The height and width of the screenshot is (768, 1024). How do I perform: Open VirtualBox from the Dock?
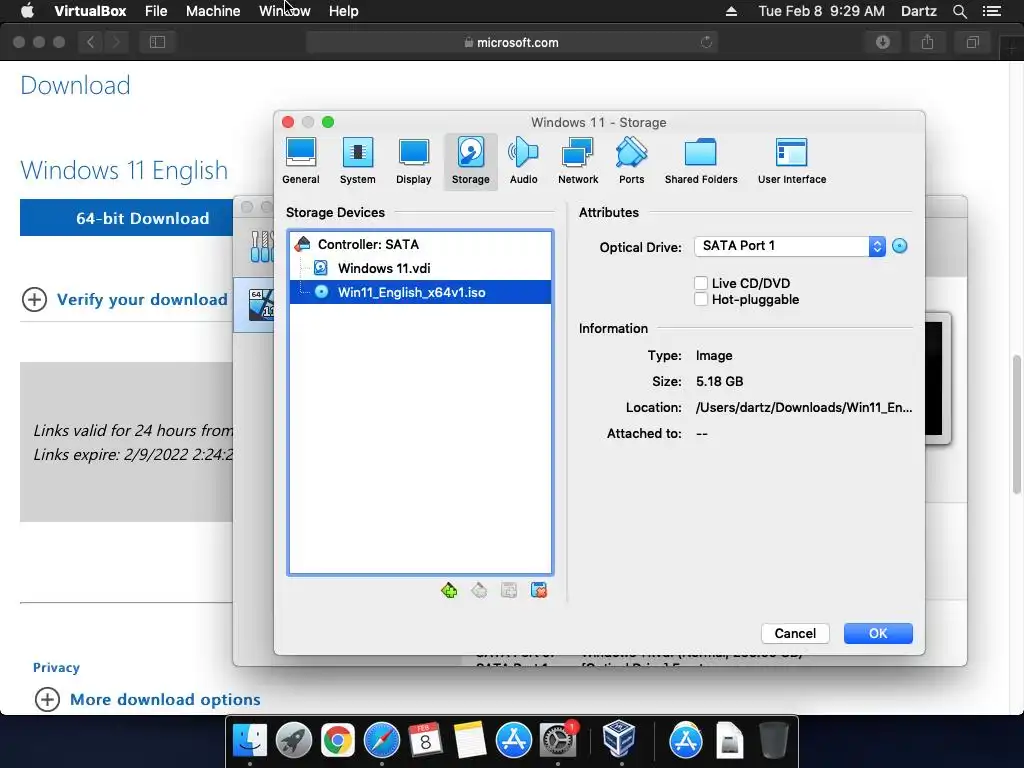(618, 739)
